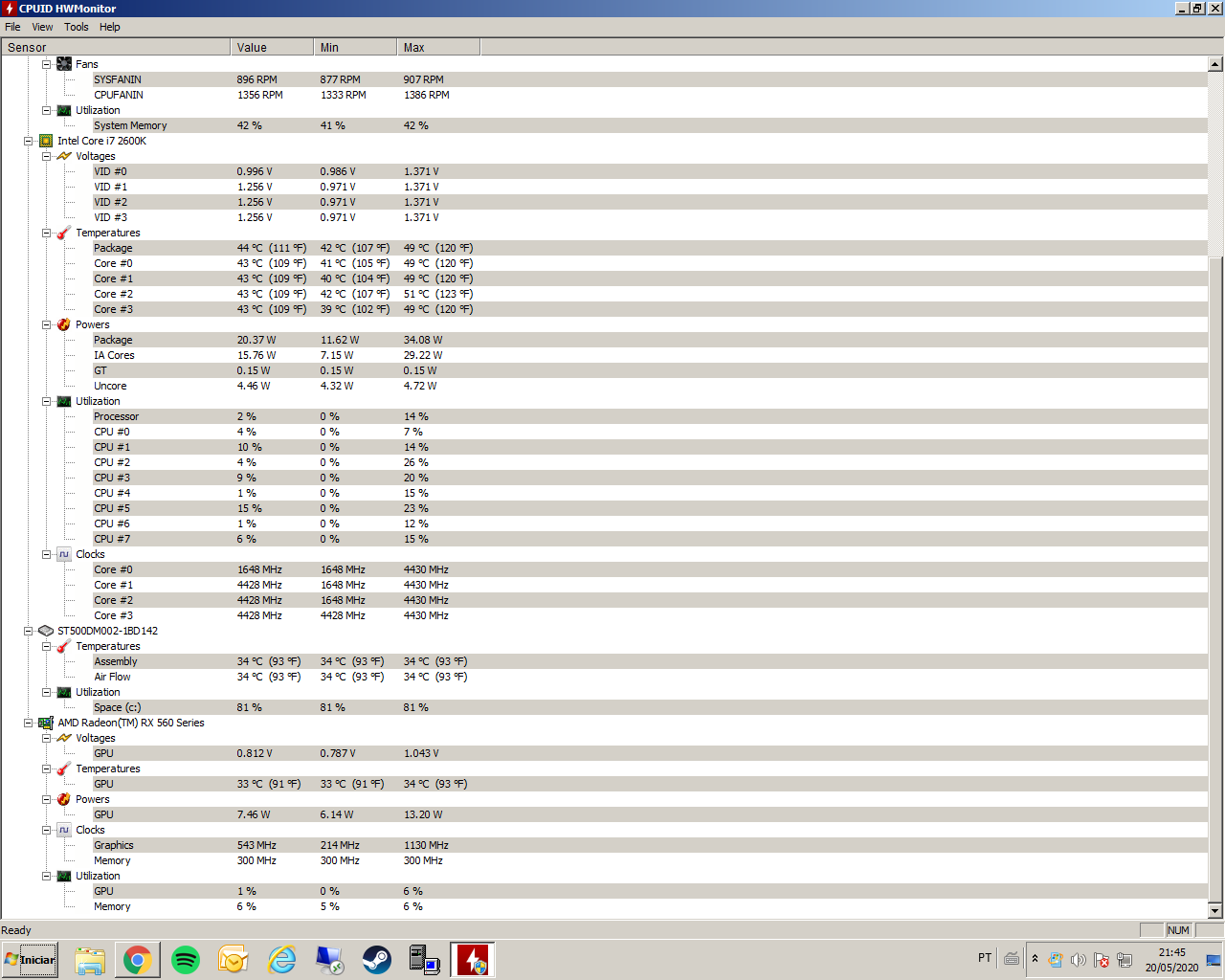Open the Help menu
The image size is (1225, 980).
click(x=110, y=27)
